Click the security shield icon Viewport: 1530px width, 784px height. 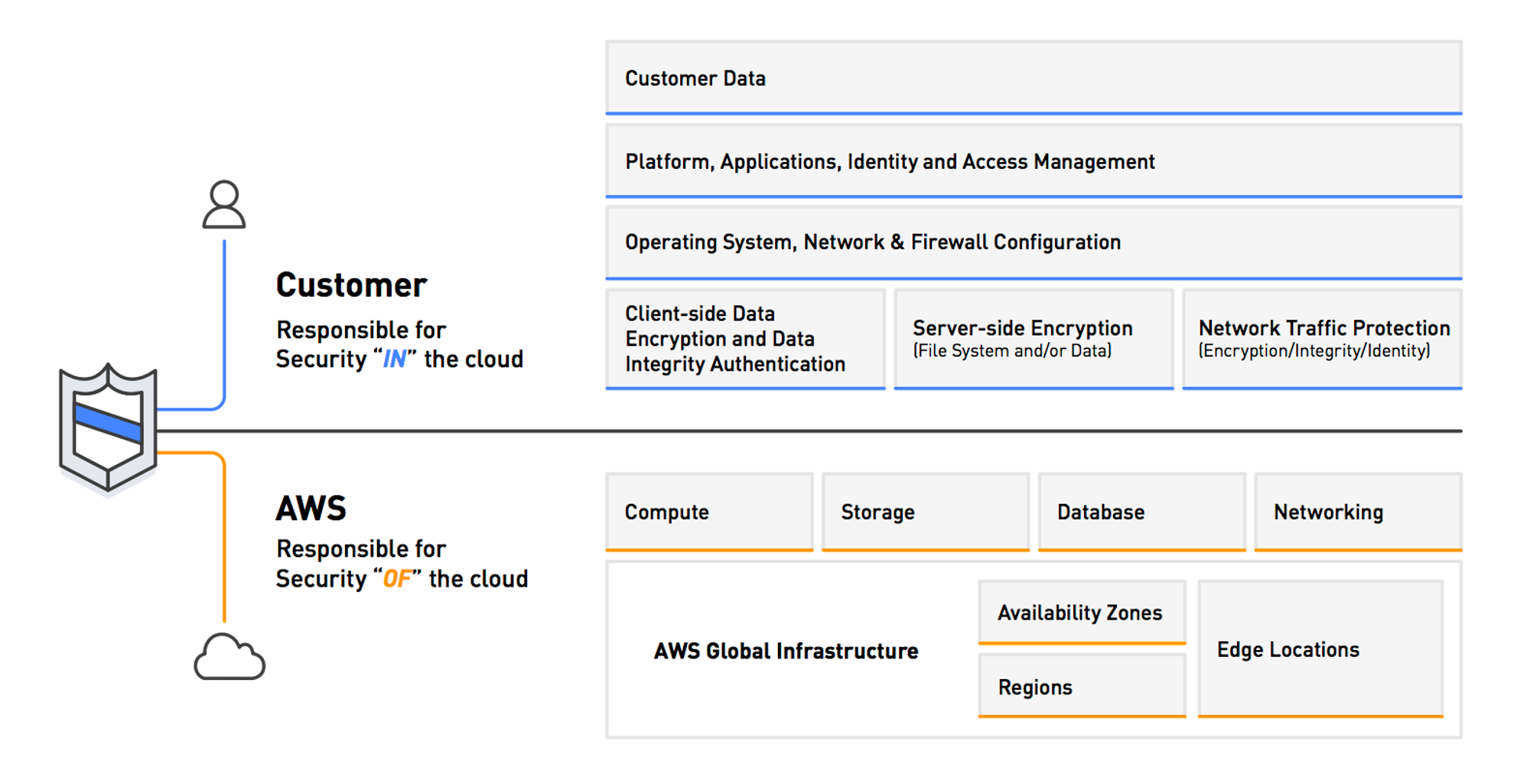[x=109, y=427]
